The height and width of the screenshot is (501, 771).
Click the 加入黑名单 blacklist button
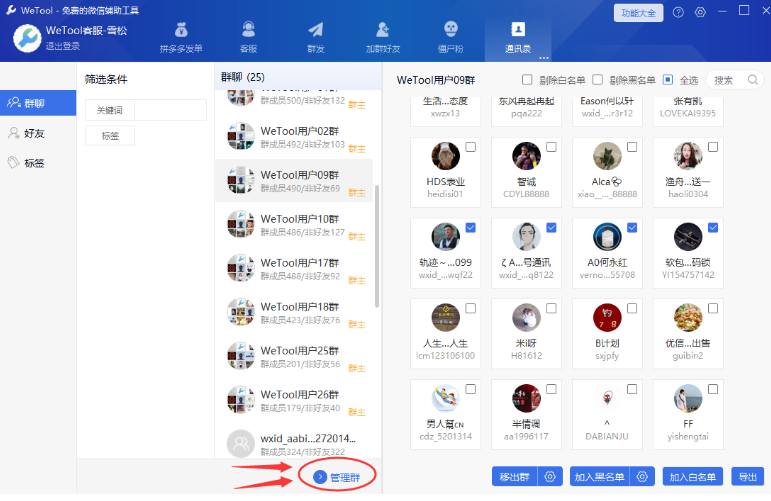[599, 476]
